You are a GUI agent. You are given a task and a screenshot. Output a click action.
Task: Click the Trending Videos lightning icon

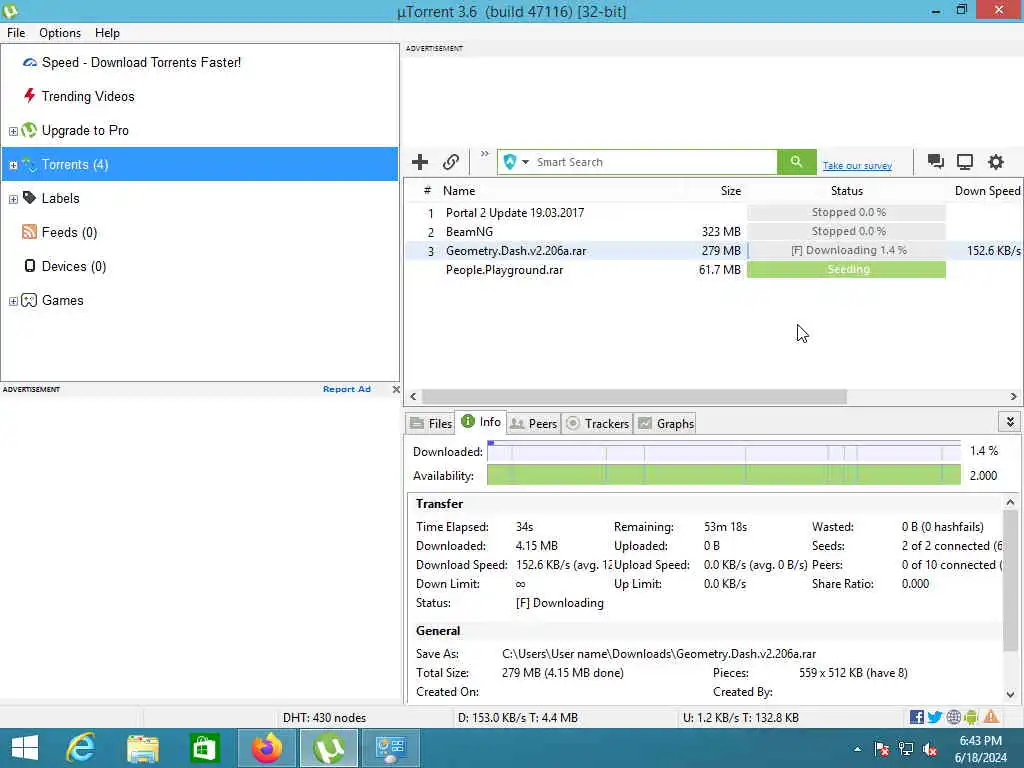pyautogui.click(x=29, y=95)
